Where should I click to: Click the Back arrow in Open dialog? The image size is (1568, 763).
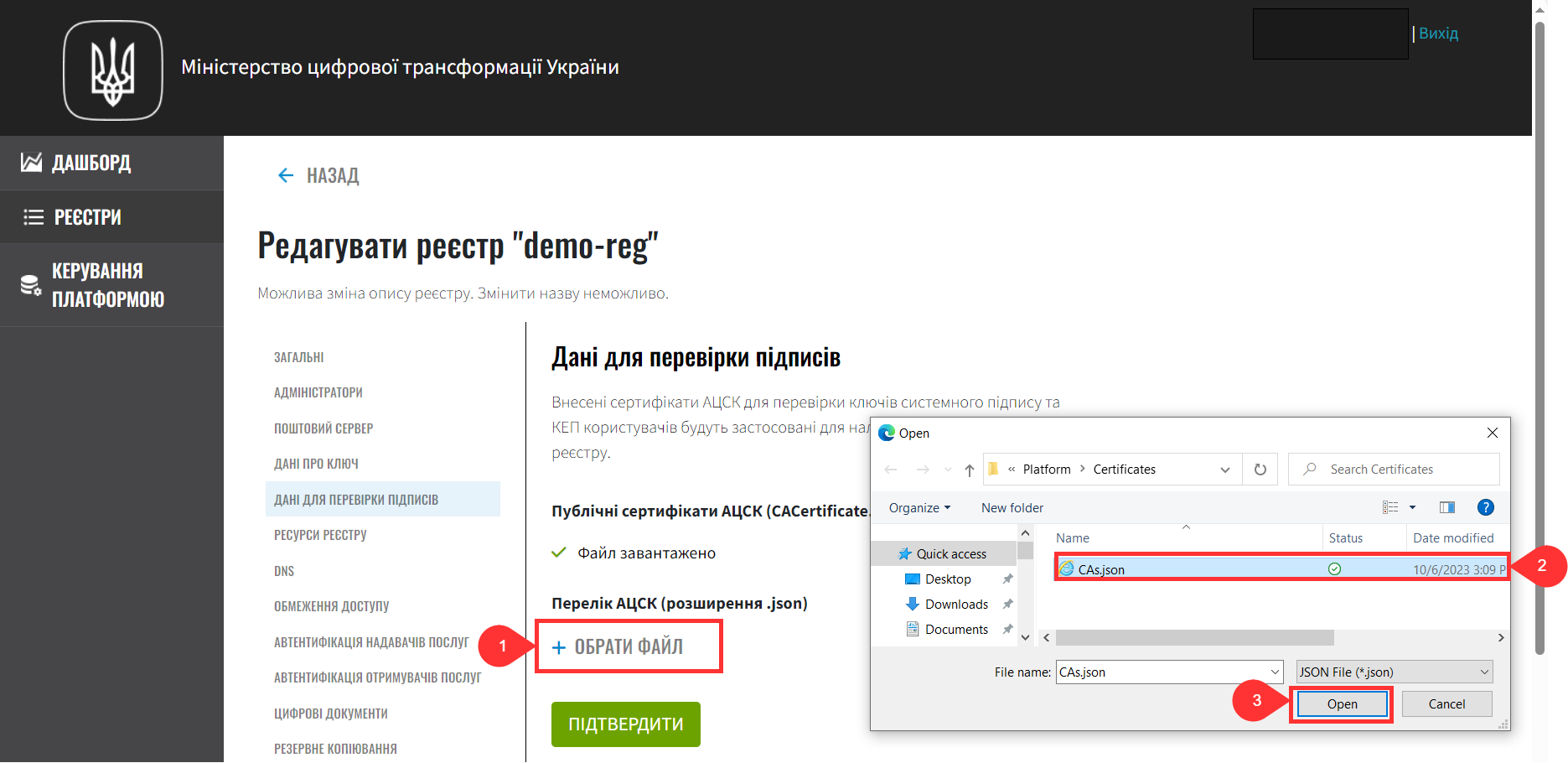891,470
